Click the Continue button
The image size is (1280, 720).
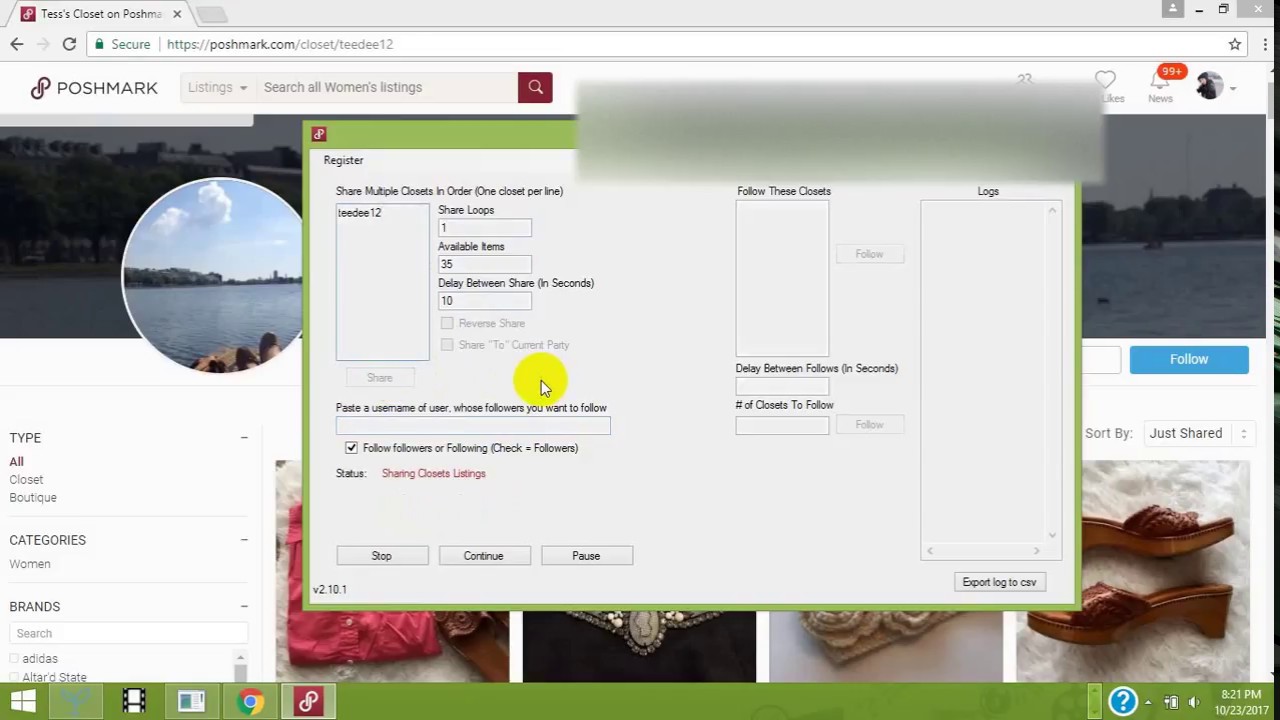pos(483,556)
